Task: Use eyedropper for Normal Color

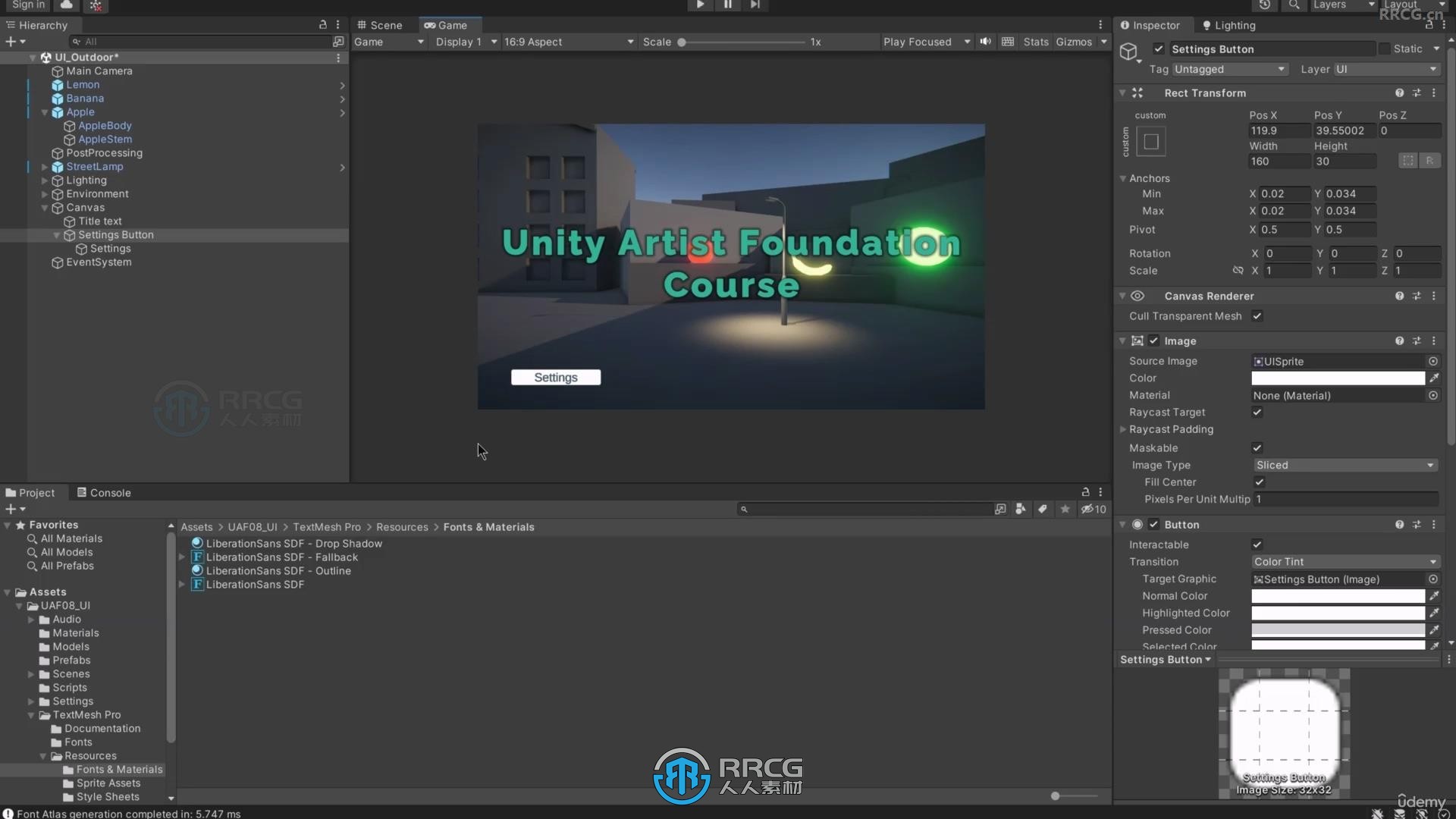Action: click(1434, 596)
